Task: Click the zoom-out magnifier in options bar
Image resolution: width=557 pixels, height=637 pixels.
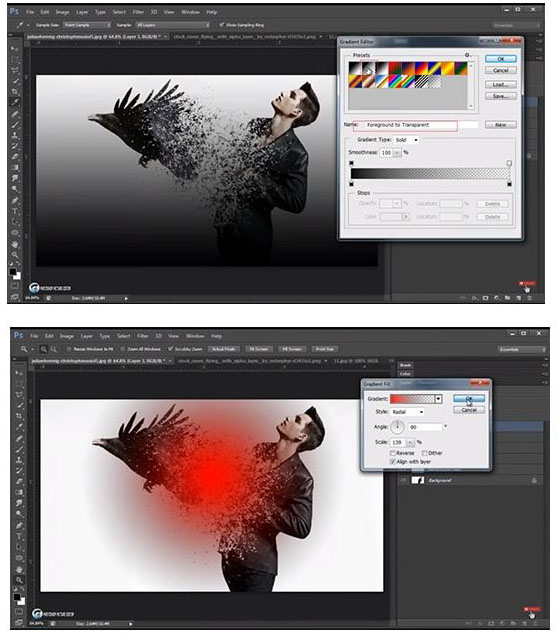Action: point(53,349)
